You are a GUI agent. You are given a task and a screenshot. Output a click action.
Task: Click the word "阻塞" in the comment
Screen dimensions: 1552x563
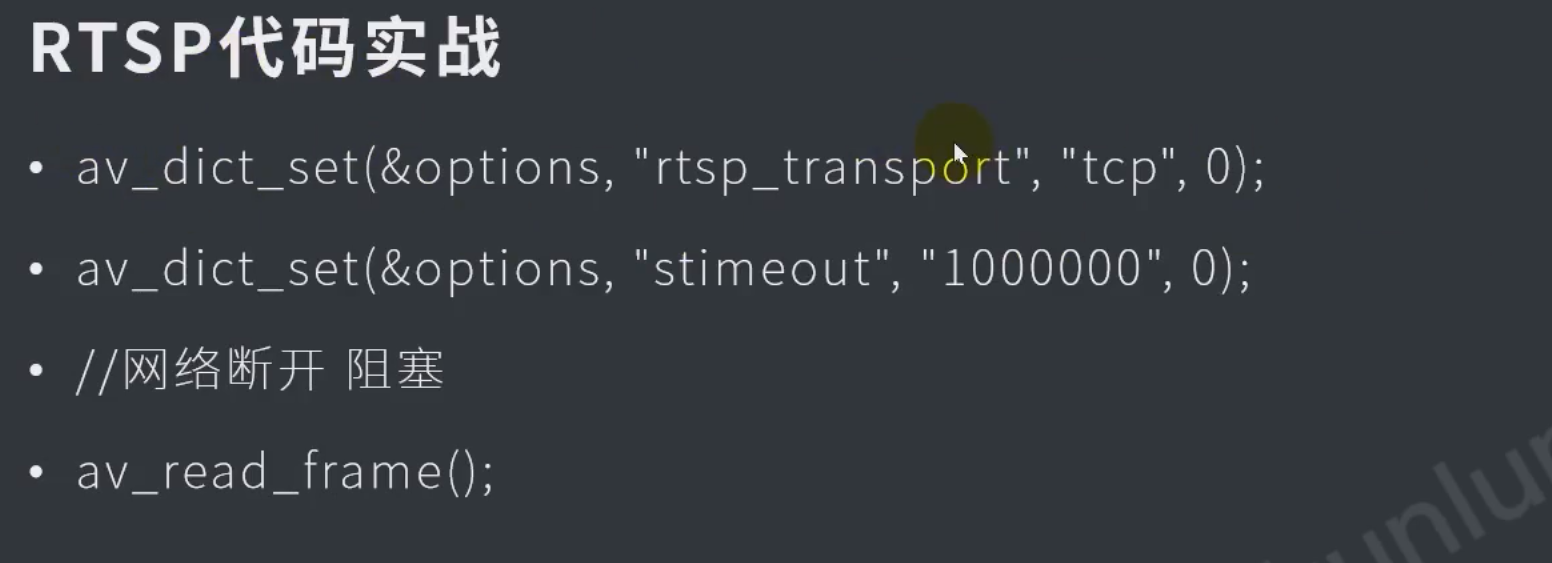(395, 373)
